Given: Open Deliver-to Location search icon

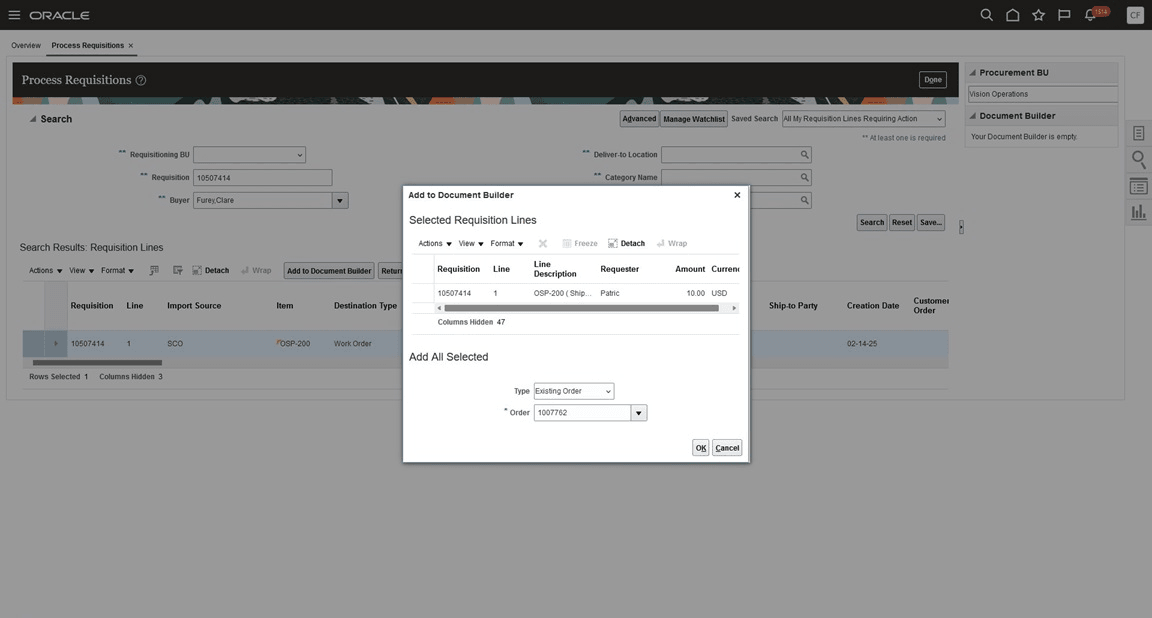Looking at the screenshot, I should tap(804, 155).
